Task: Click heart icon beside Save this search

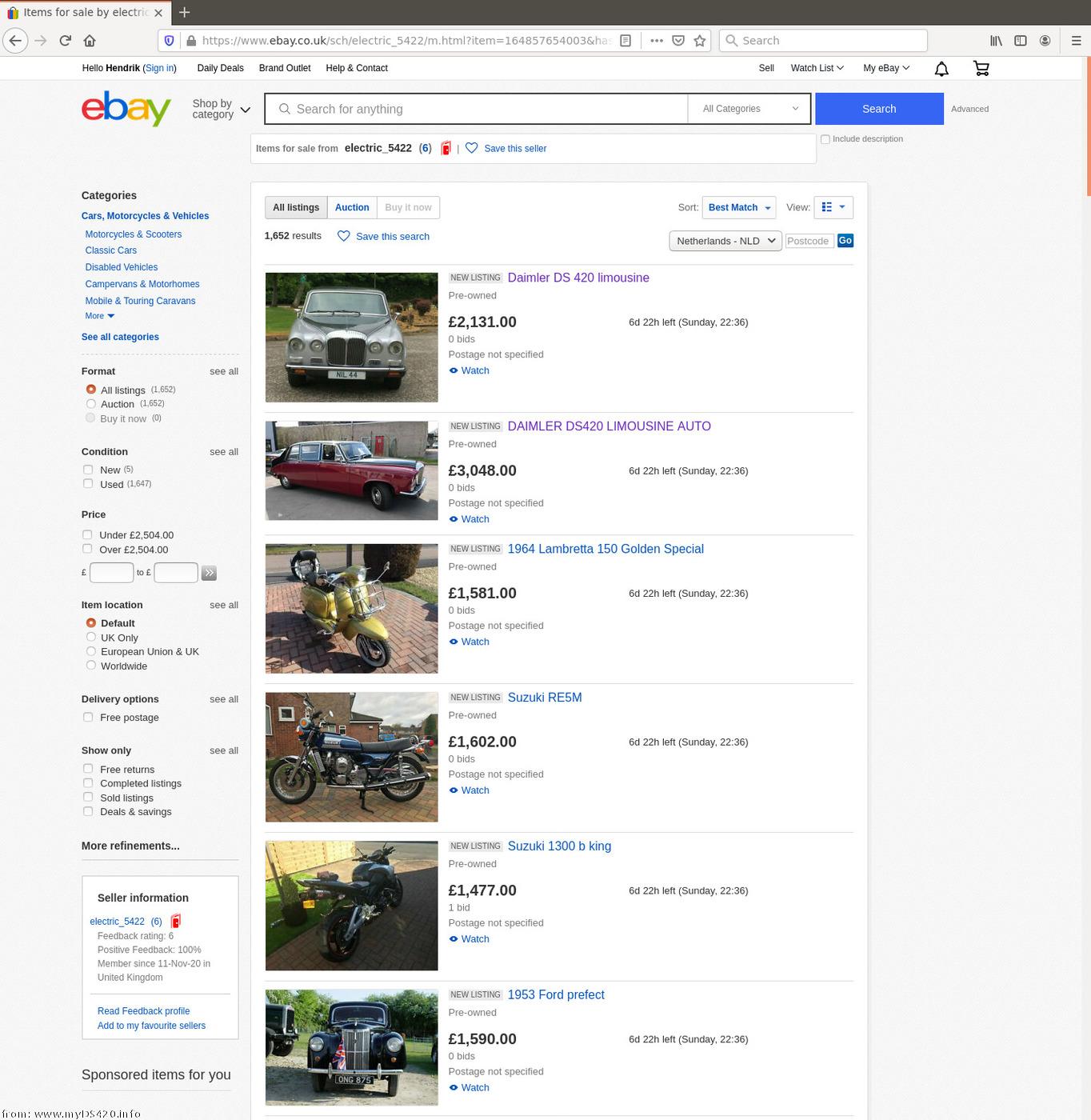Action: coord(344,236)
